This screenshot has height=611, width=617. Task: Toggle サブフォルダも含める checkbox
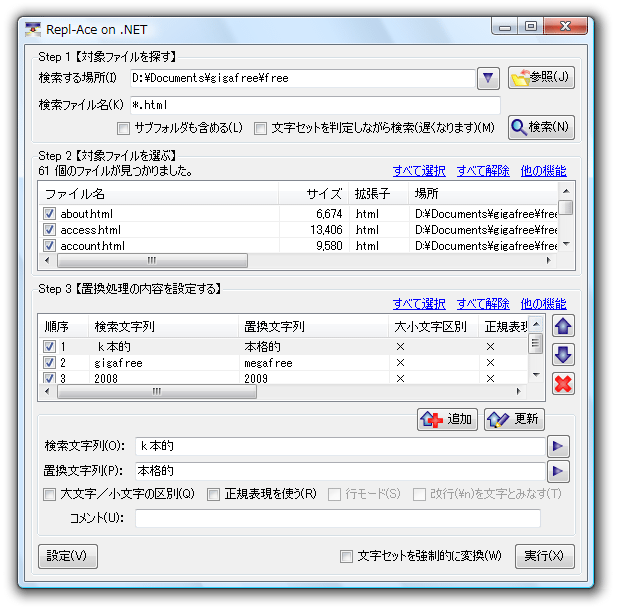[124, 128]
